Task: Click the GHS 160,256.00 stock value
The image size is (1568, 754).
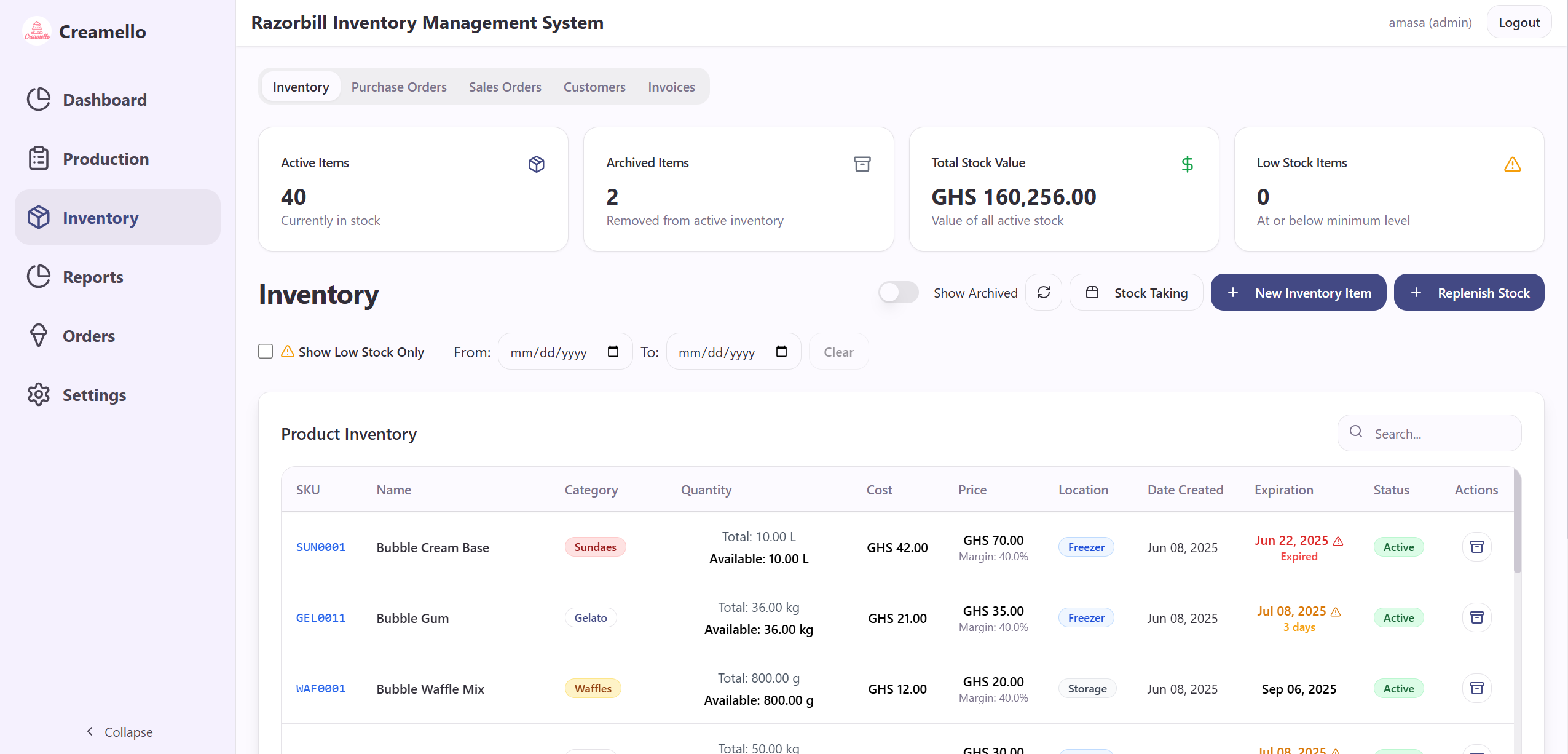Action: pyautogui.click(x=1014, y=197)
